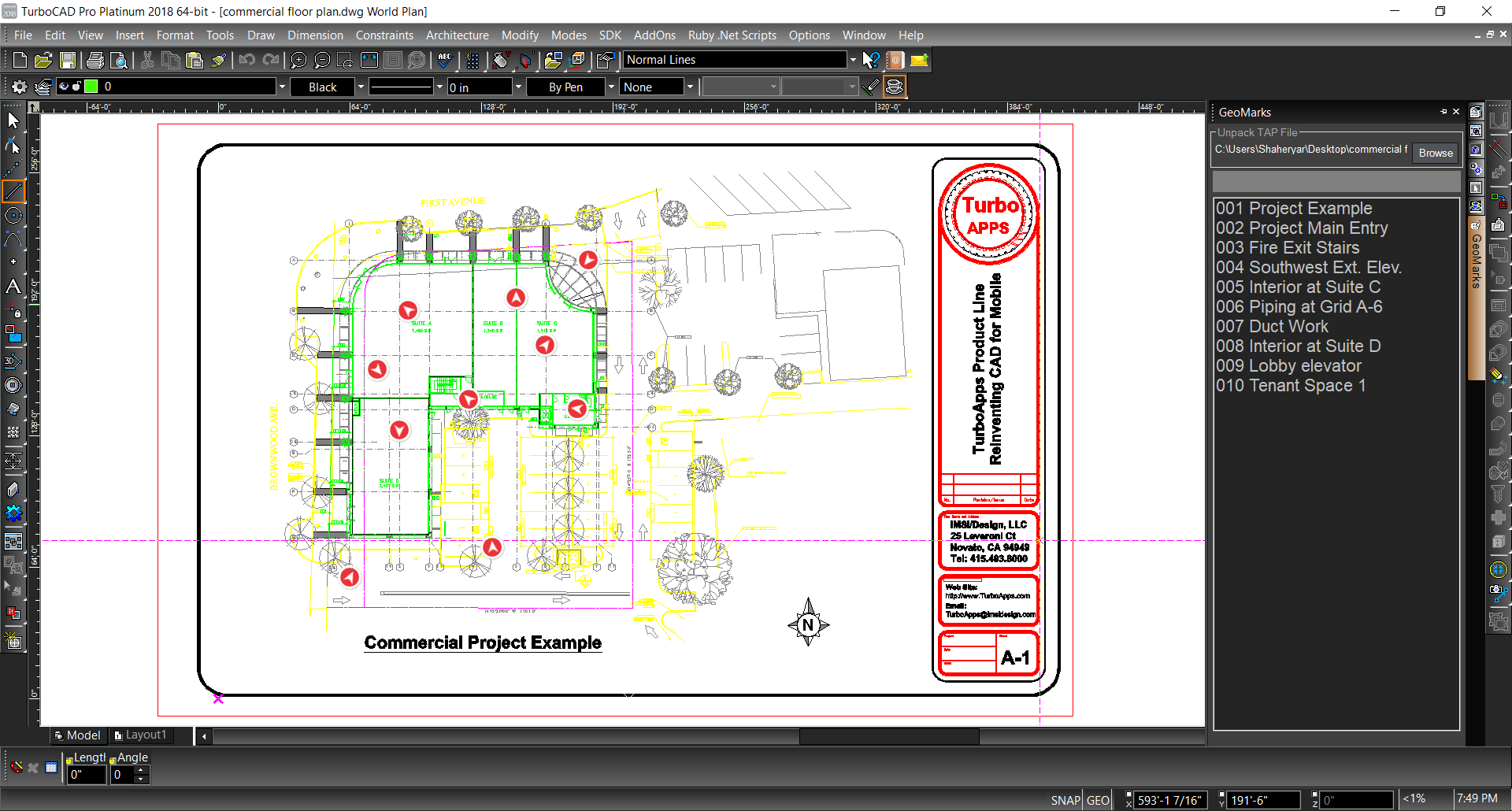Screen dimensions: 1512x811
Task: Click the compass/globe icon in right toolbar
Action: (x=1499, y=569)
